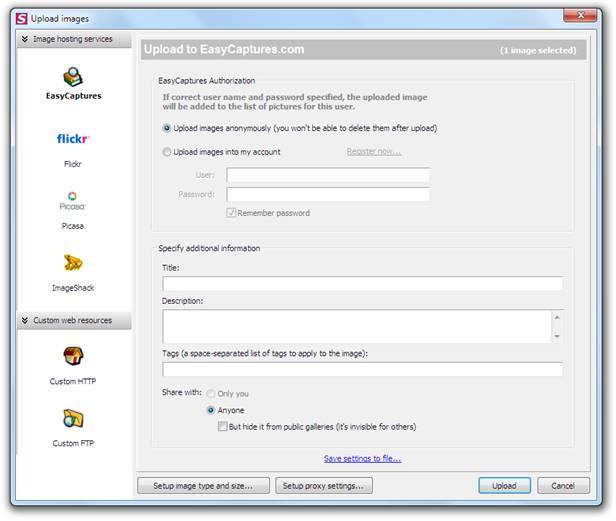The height and width of the screenshot is (521, 616).
Task: Choose the Flickr logo icon
Action: [x=73, y=139]
